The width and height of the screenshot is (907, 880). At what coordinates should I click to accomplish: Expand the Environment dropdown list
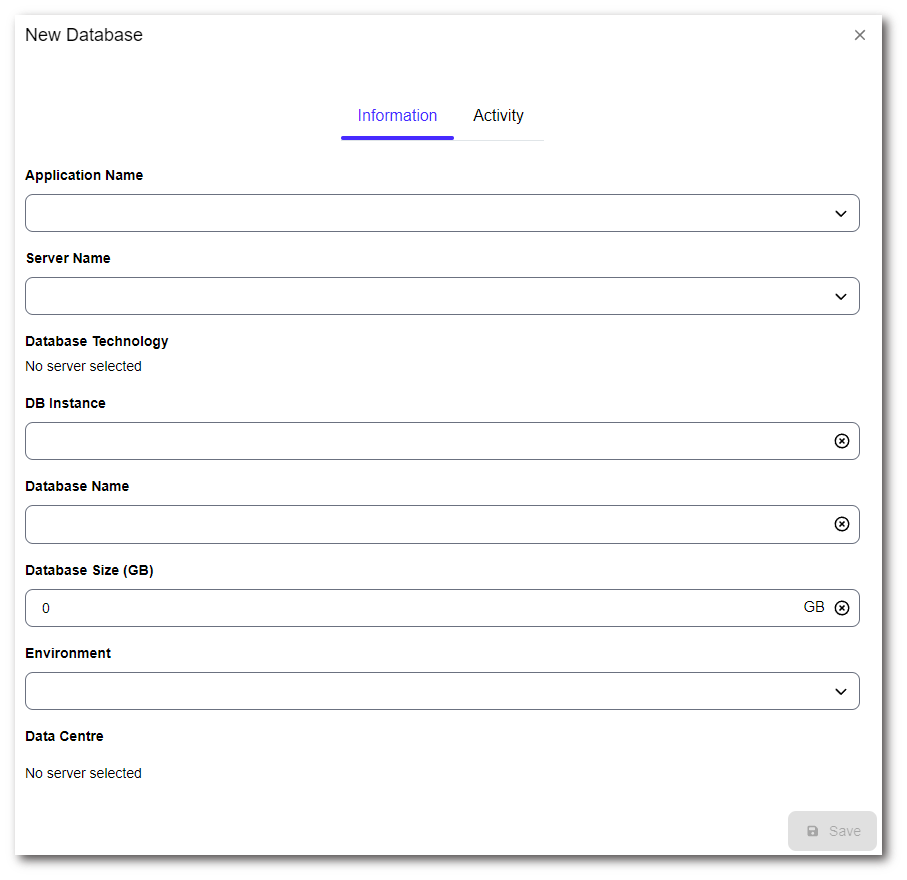[x=841, y=691]
